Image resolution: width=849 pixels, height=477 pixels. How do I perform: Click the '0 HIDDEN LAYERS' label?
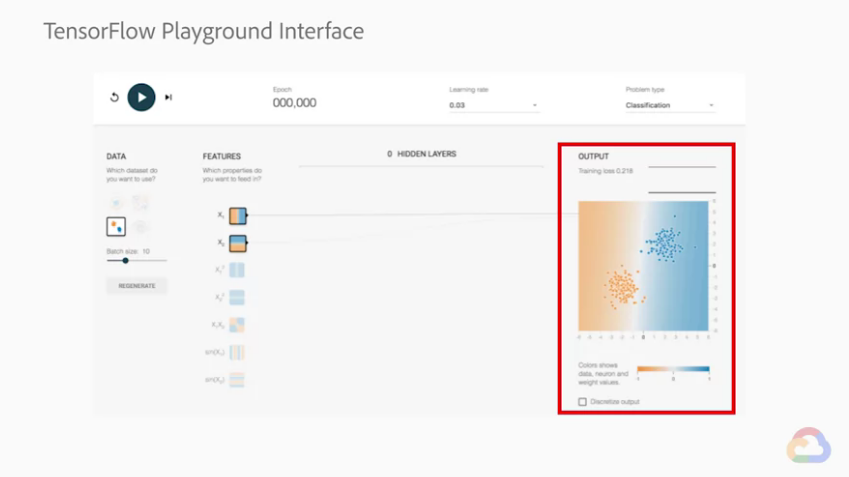pos(422,154)
